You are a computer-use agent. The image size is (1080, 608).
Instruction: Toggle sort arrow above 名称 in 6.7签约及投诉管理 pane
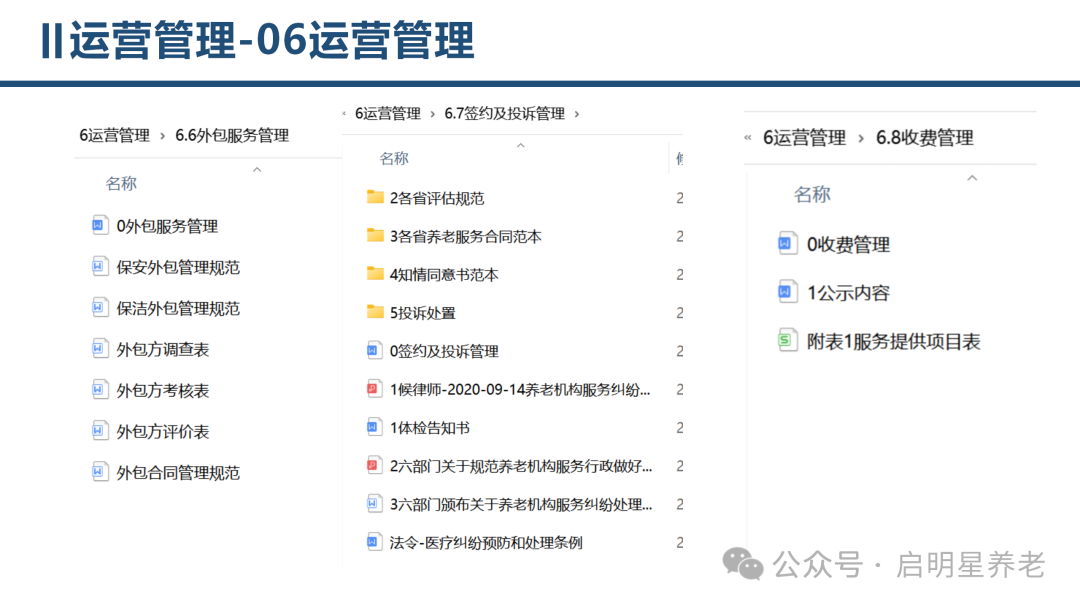tap(521, 145)
